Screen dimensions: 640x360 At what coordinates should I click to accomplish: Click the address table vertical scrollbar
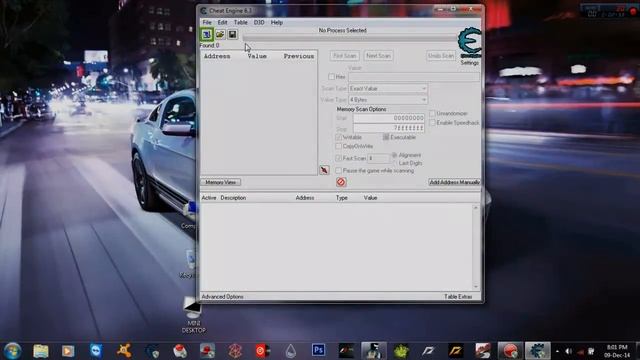point(476,247)
